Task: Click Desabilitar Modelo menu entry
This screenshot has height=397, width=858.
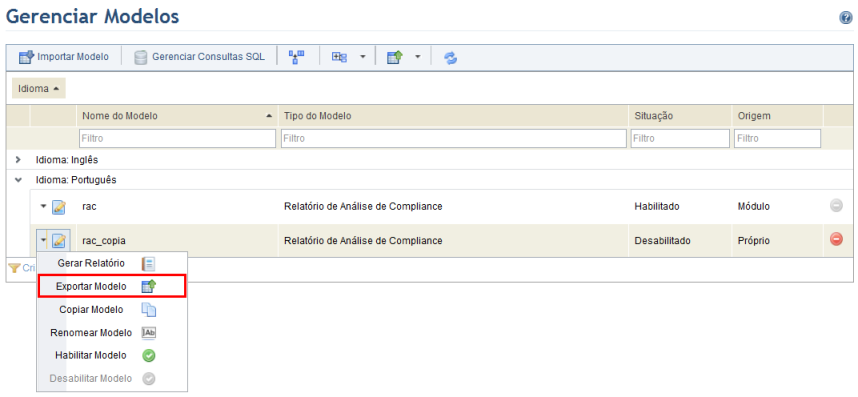Action: (112, 378)
